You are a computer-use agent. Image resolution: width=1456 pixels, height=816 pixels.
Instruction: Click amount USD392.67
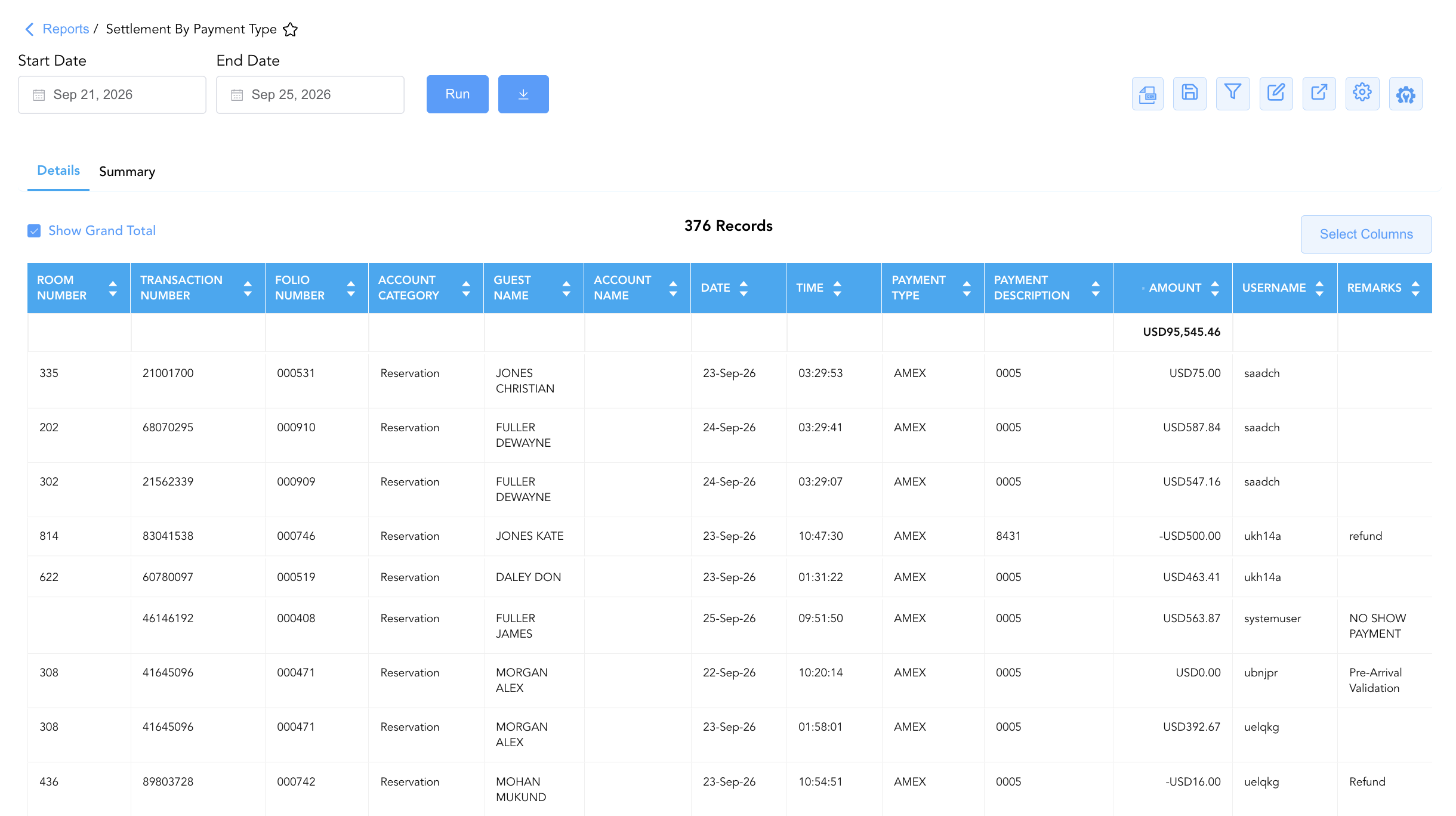tap(1192, 727)
